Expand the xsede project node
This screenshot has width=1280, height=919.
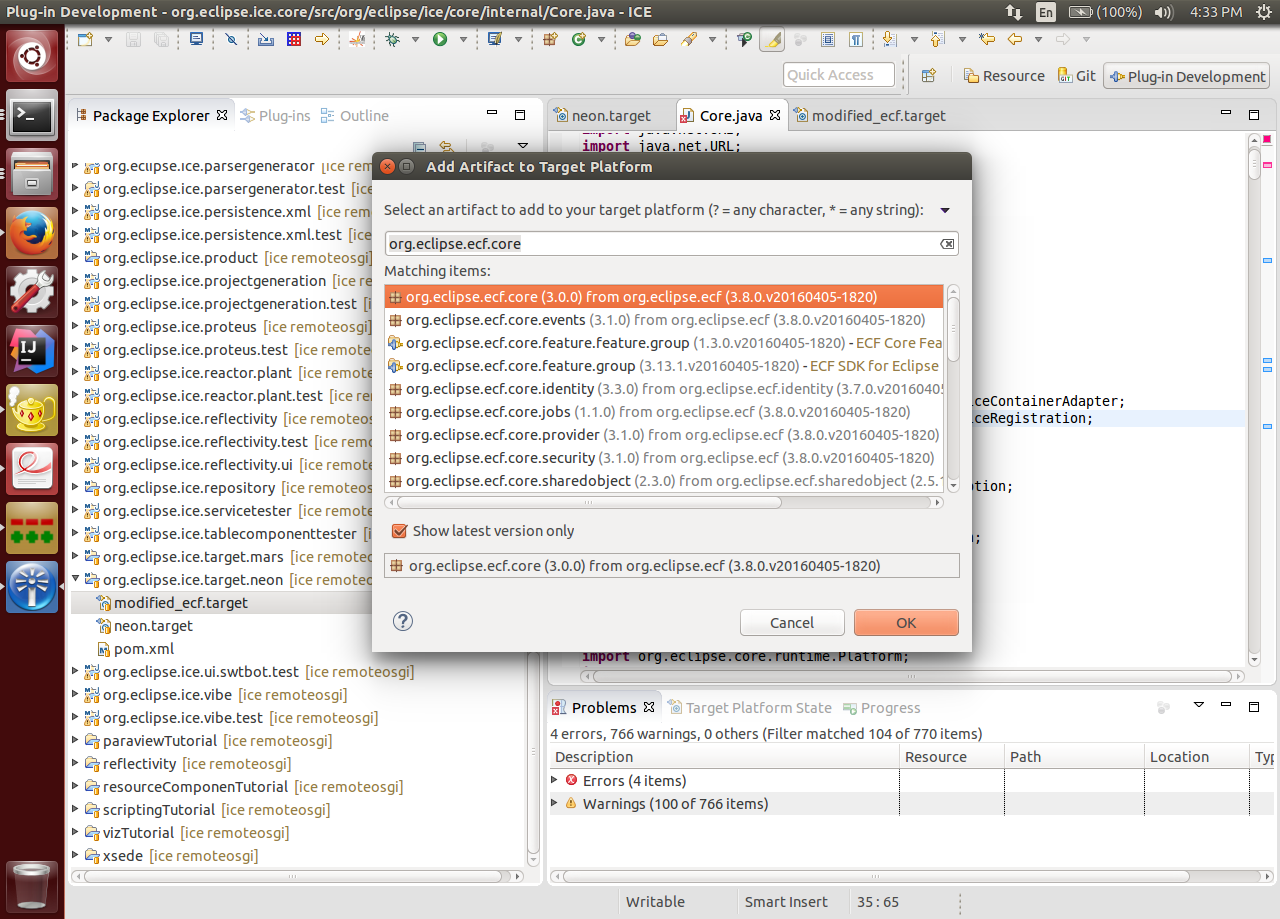pos(76,856)
